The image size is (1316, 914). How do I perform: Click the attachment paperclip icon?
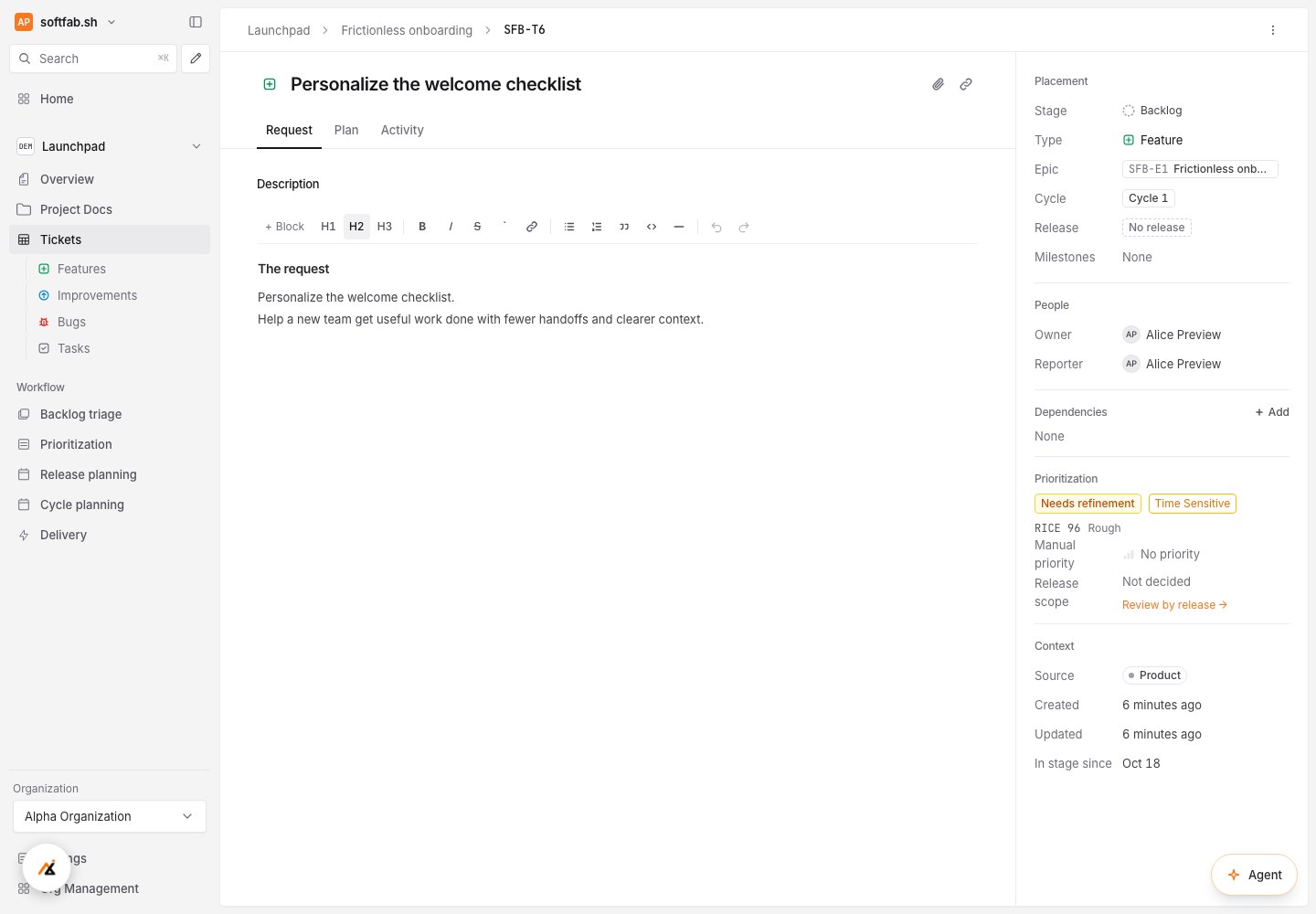tap(939, 84)
